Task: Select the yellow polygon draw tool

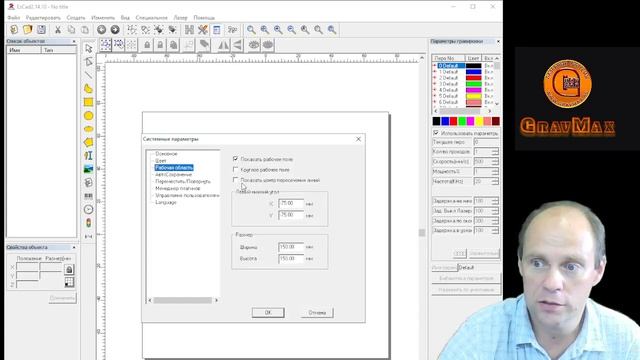Action: tap(89, 142)
